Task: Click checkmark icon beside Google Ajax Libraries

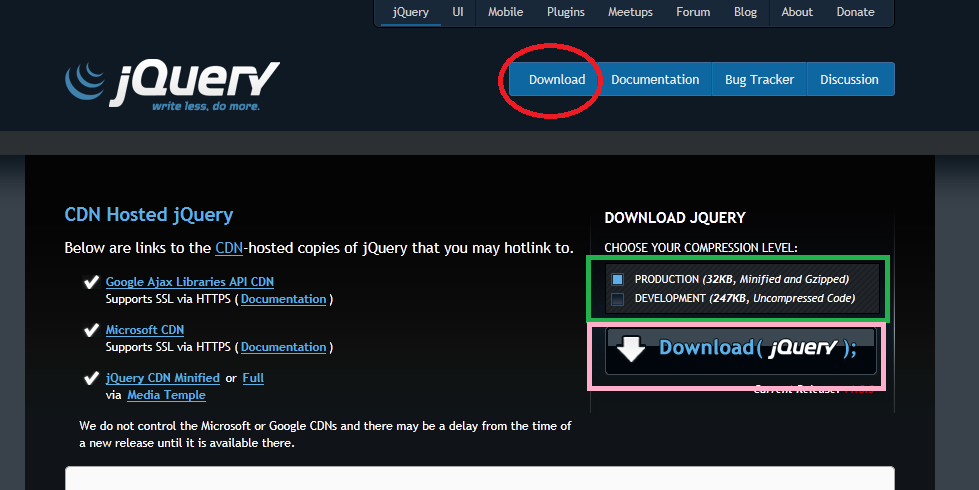Action: coord(91,282)
